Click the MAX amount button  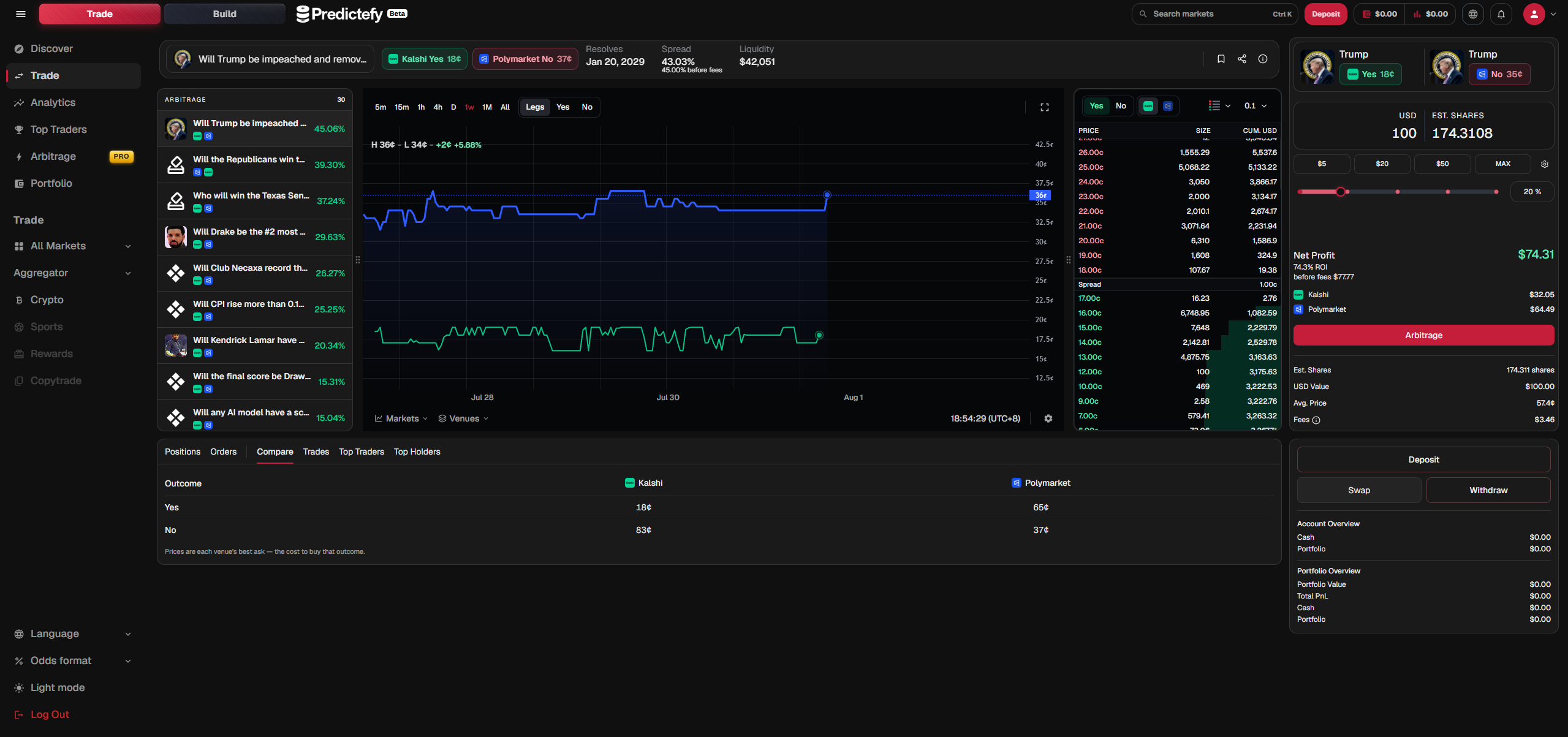tap(1502, 164)
